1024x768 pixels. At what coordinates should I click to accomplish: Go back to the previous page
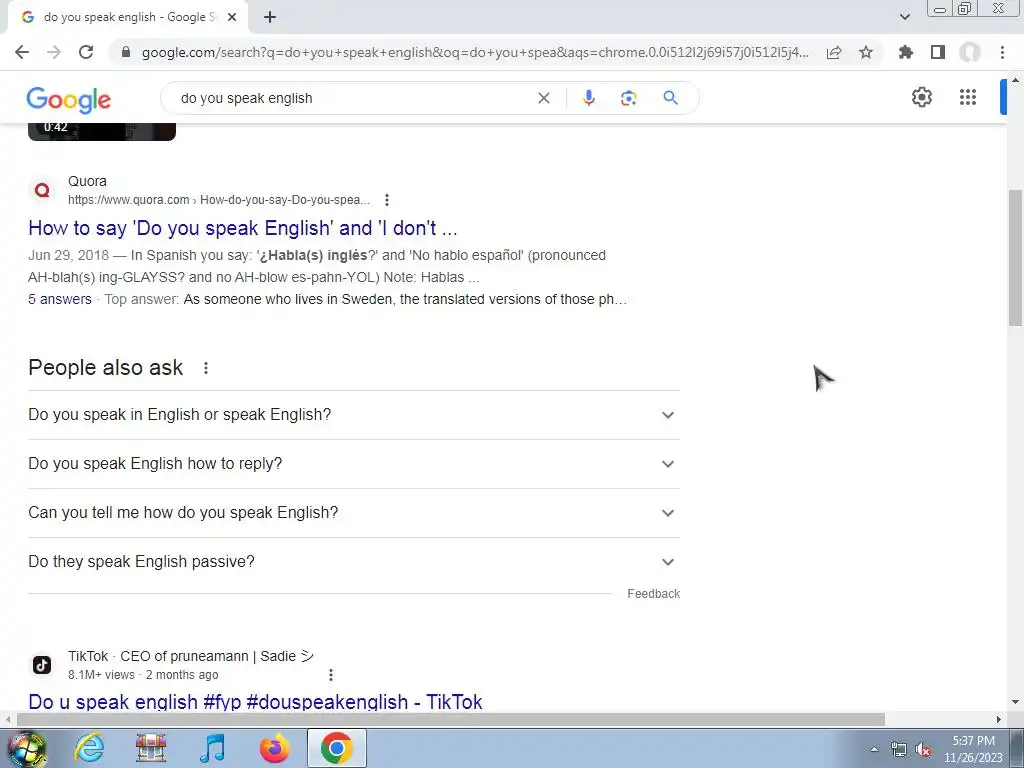(x=22, y=52)
